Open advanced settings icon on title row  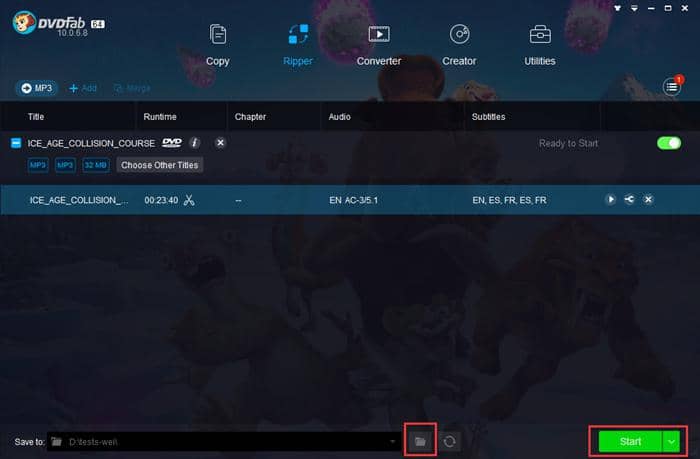coord(629,200)
